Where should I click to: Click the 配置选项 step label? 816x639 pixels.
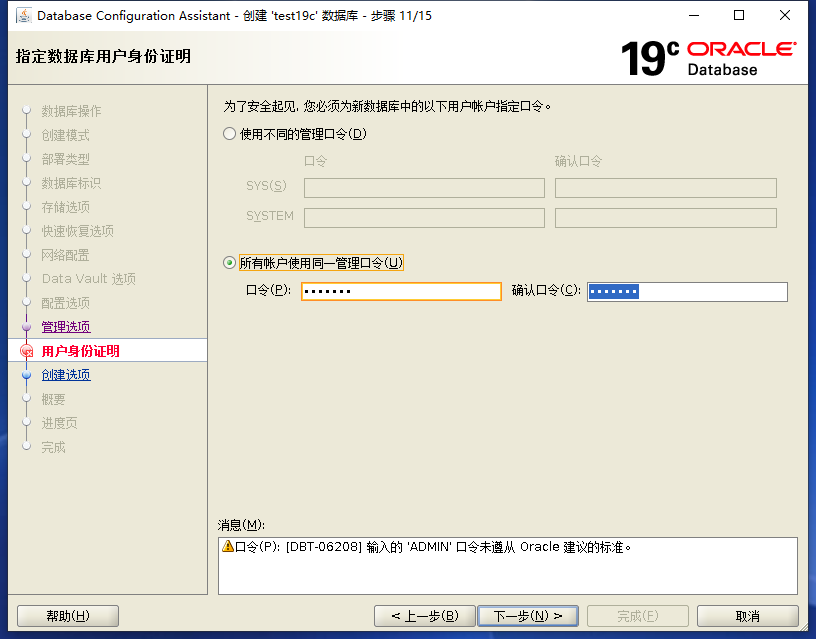66,303
